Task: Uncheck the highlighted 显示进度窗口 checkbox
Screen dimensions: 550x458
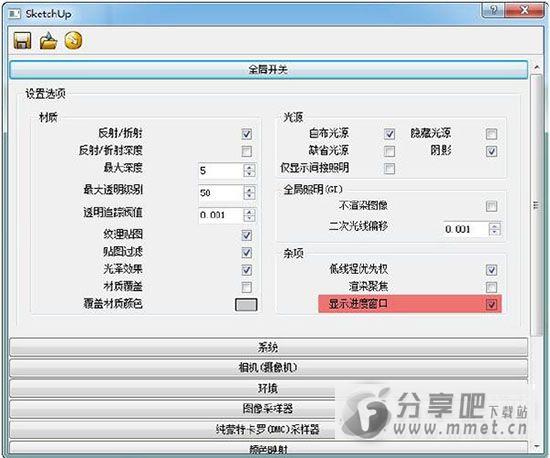Action: point(491,304)
